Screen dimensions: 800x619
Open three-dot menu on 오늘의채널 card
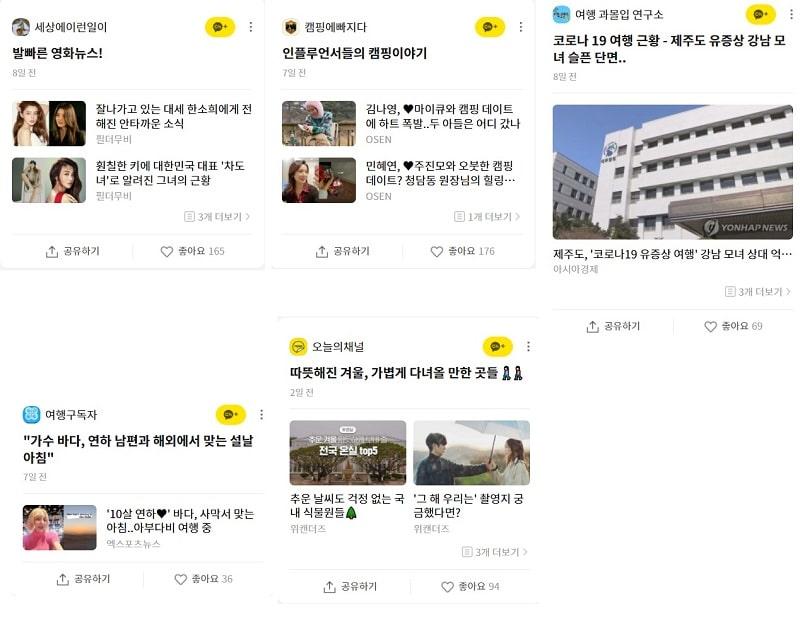[528, 346]
